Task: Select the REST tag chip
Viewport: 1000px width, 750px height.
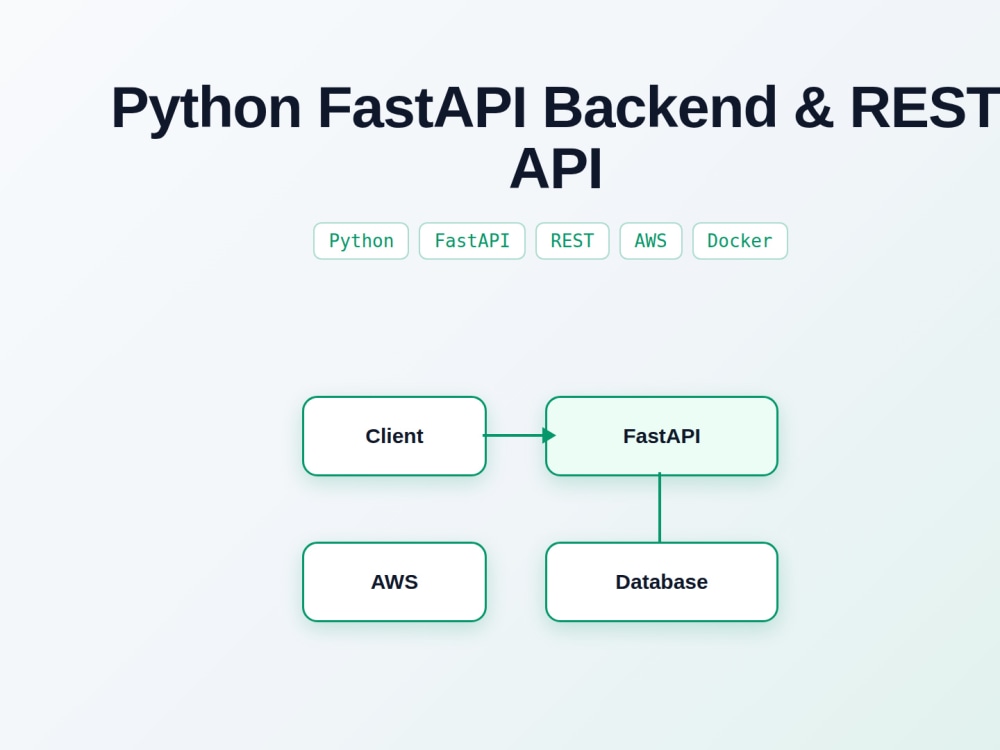Action: click(572, 241)
